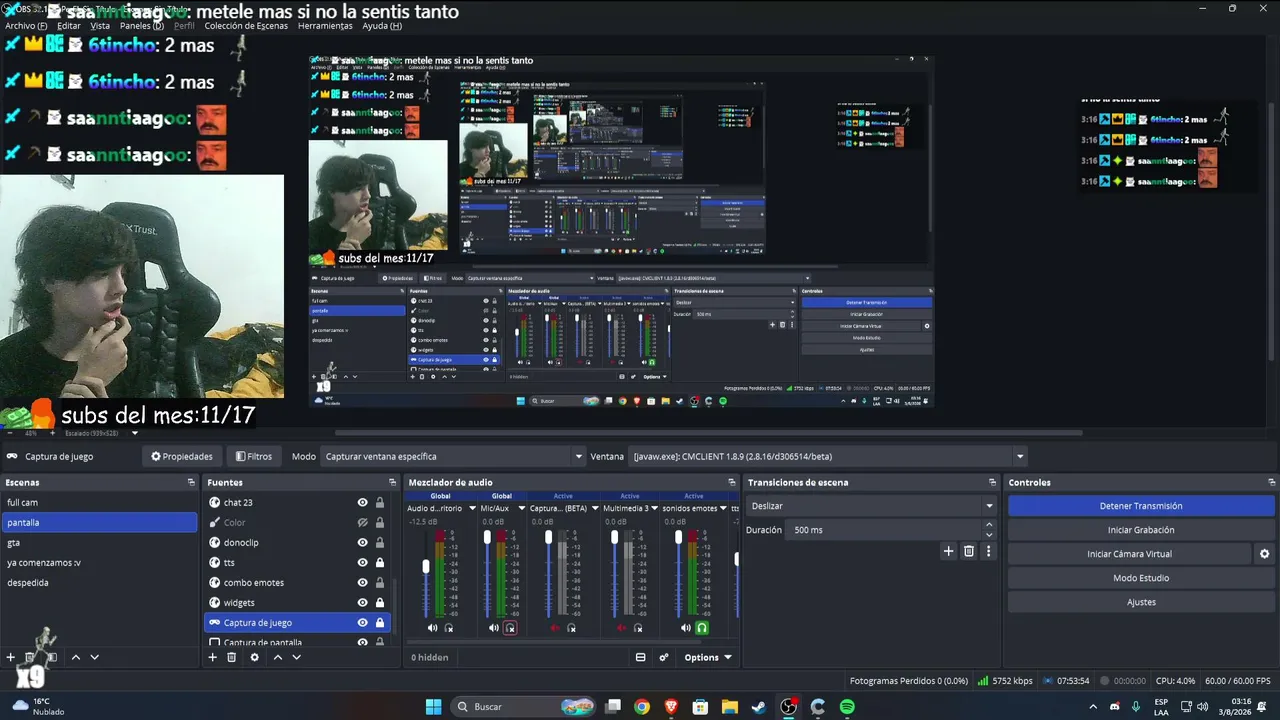The width and height of the screenshot is (1280, 720).
Task: Open Propiedades for the selected source
Action: coord(182,456)
